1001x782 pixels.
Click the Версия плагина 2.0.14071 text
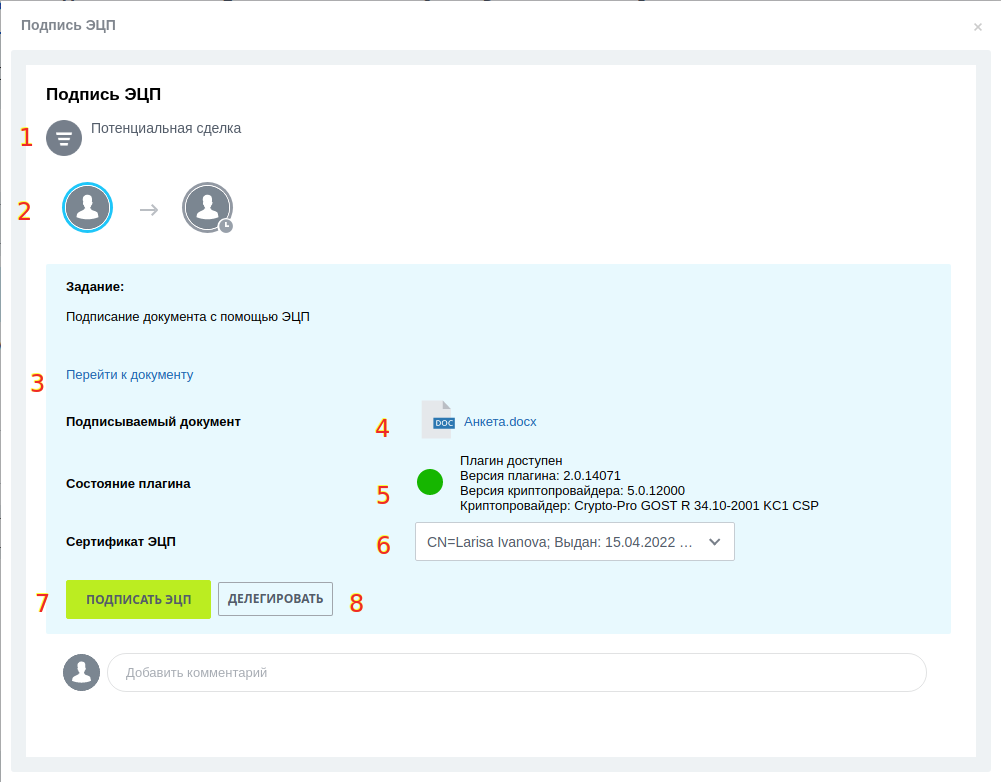coord(540,476)
